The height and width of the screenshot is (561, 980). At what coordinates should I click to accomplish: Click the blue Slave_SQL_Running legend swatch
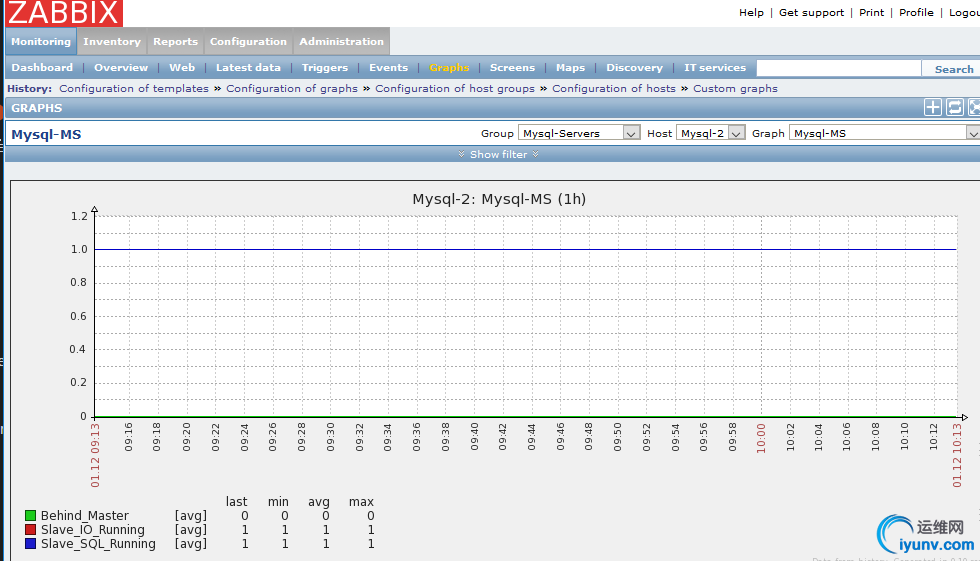30,544
